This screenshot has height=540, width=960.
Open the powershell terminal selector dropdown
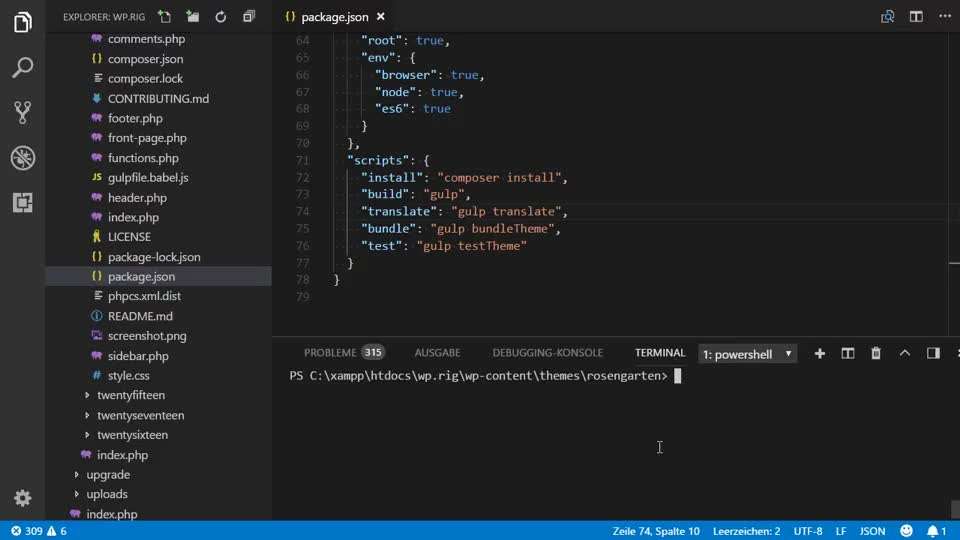coord(747,354)
